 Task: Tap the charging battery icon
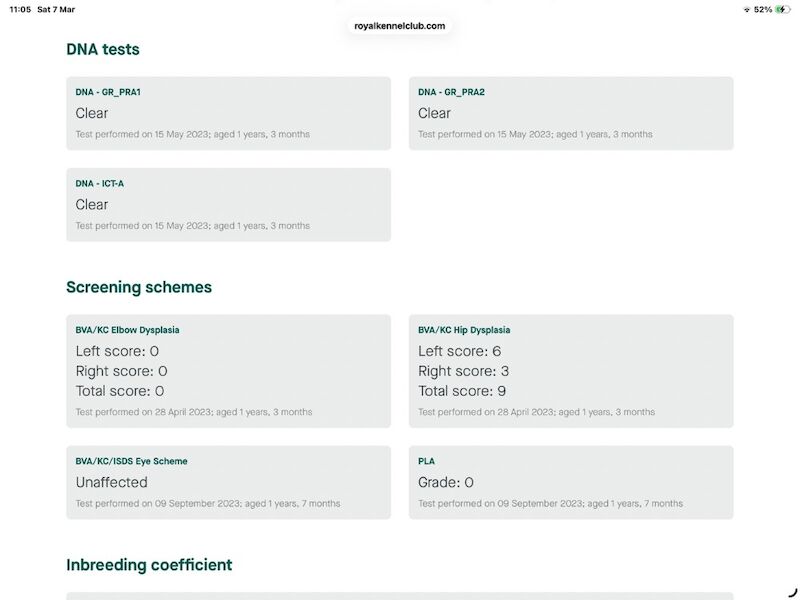click(782, 9)
